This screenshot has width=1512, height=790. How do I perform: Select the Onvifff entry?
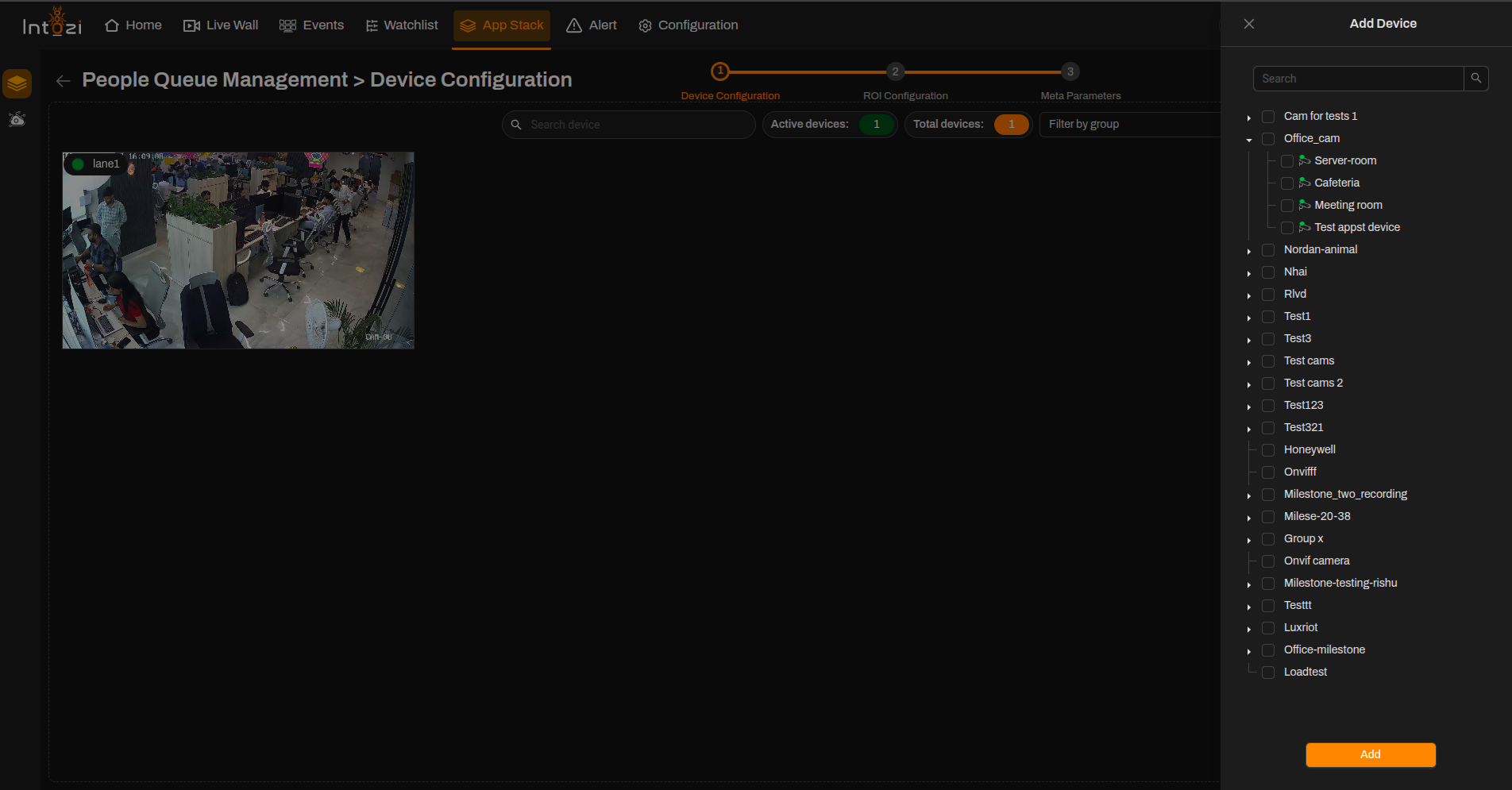1300,472
